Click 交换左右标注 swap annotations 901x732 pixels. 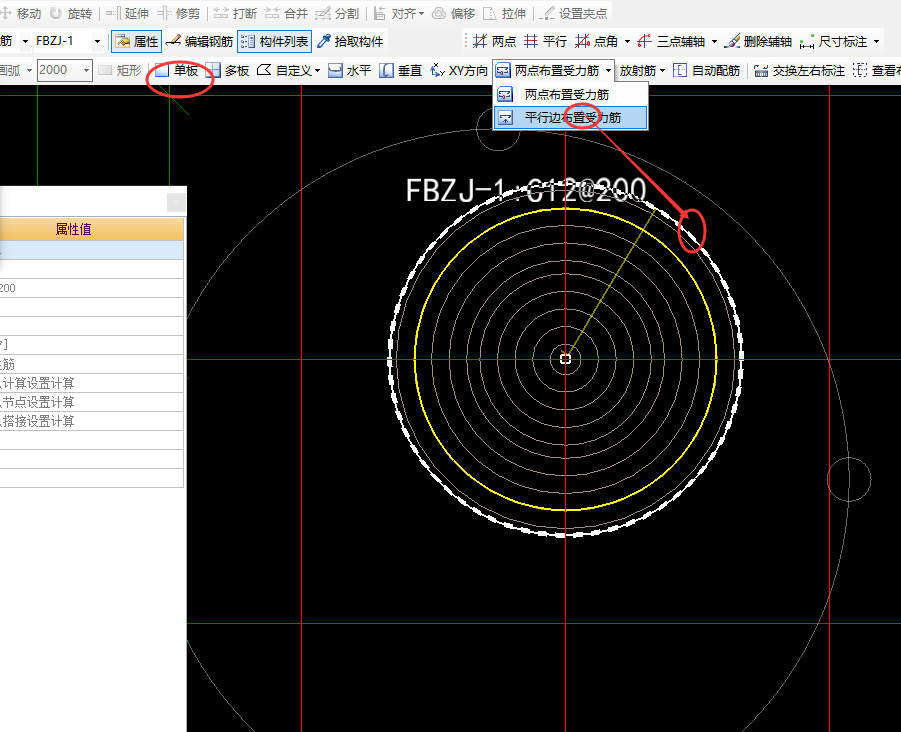click(799, 70)
